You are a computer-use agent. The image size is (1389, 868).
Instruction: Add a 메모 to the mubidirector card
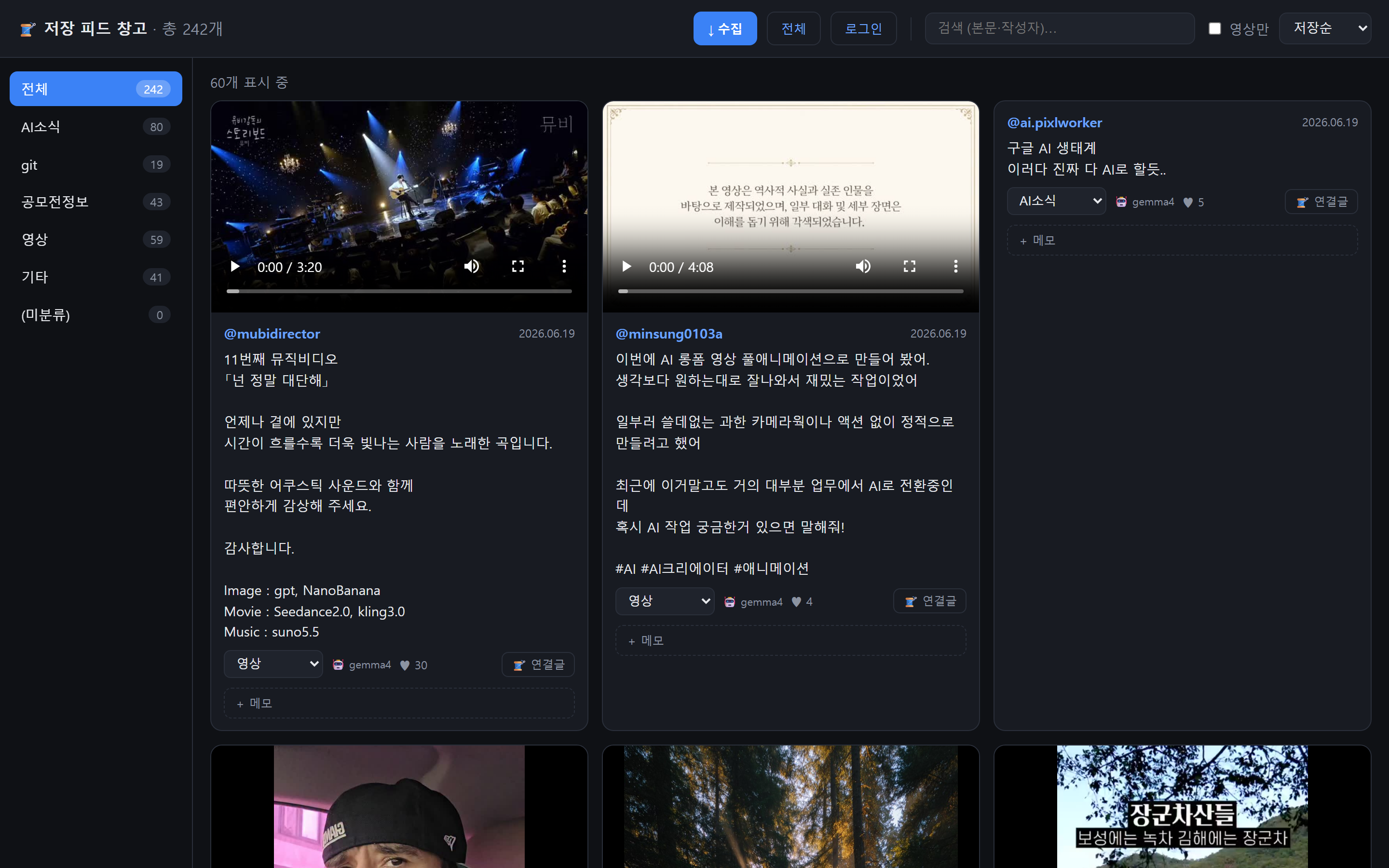click(399, 703)
